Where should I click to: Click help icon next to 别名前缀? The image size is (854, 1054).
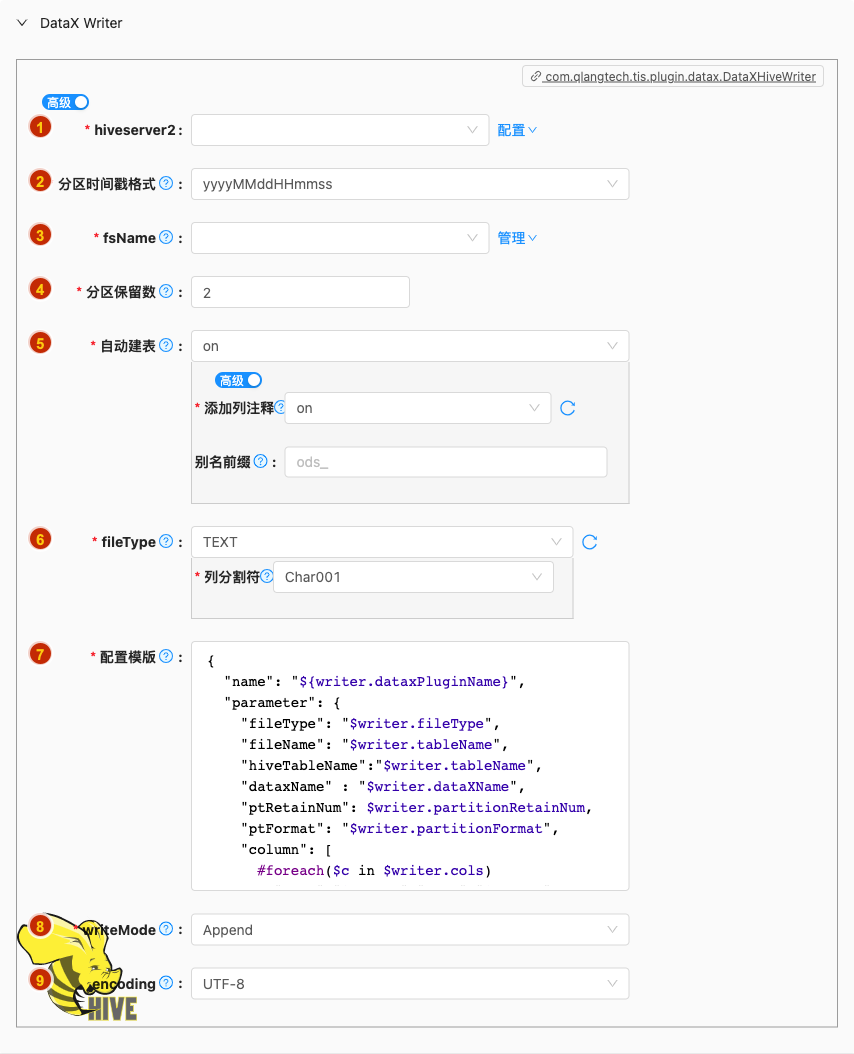[261, 461]
